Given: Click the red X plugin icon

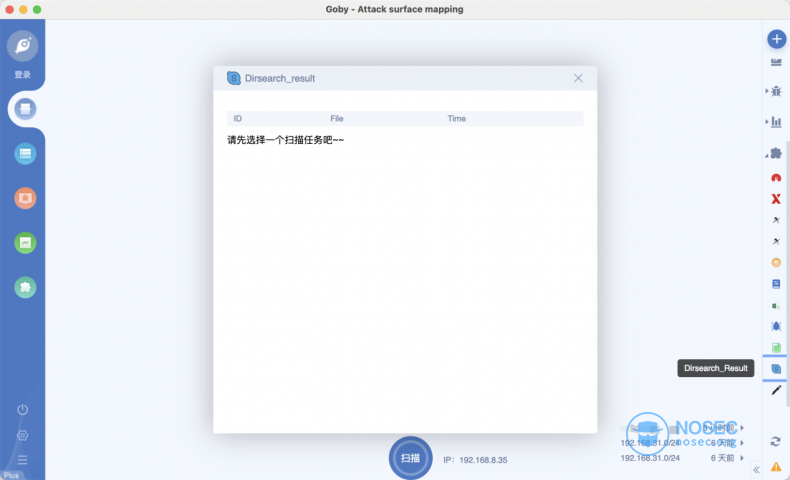Looking at the screenshot, I should click(776, 199).
